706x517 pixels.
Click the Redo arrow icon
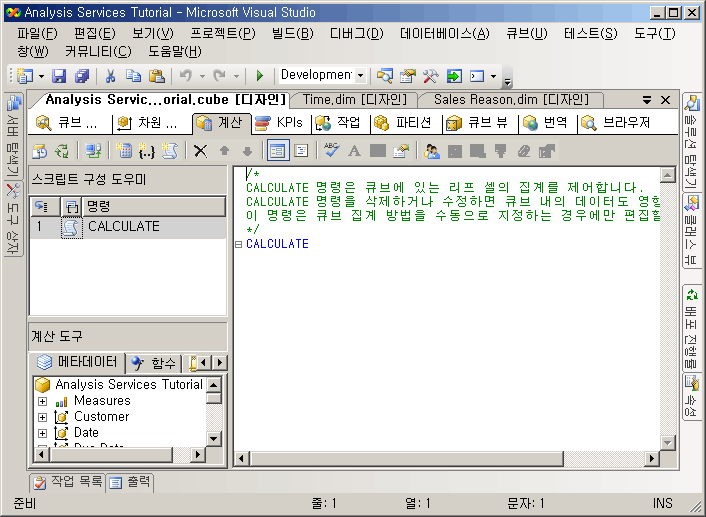click(220, 76)
